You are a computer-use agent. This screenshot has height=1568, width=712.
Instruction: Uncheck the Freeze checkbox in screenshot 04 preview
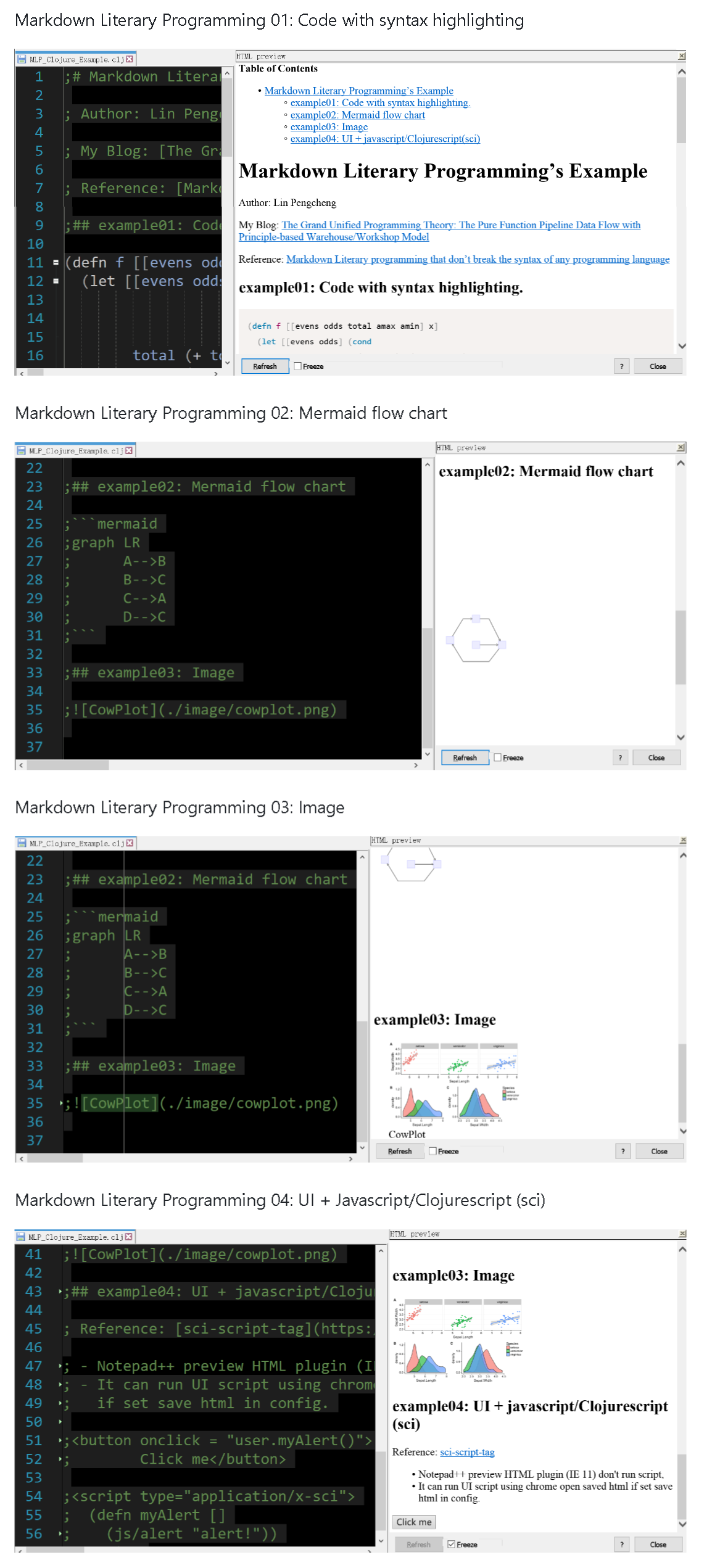pos(452,1544)
